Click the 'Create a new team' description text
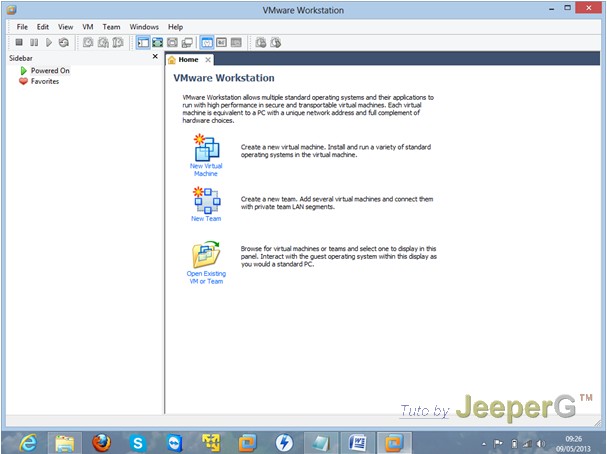Screen dimensions: 607x454 337,203
